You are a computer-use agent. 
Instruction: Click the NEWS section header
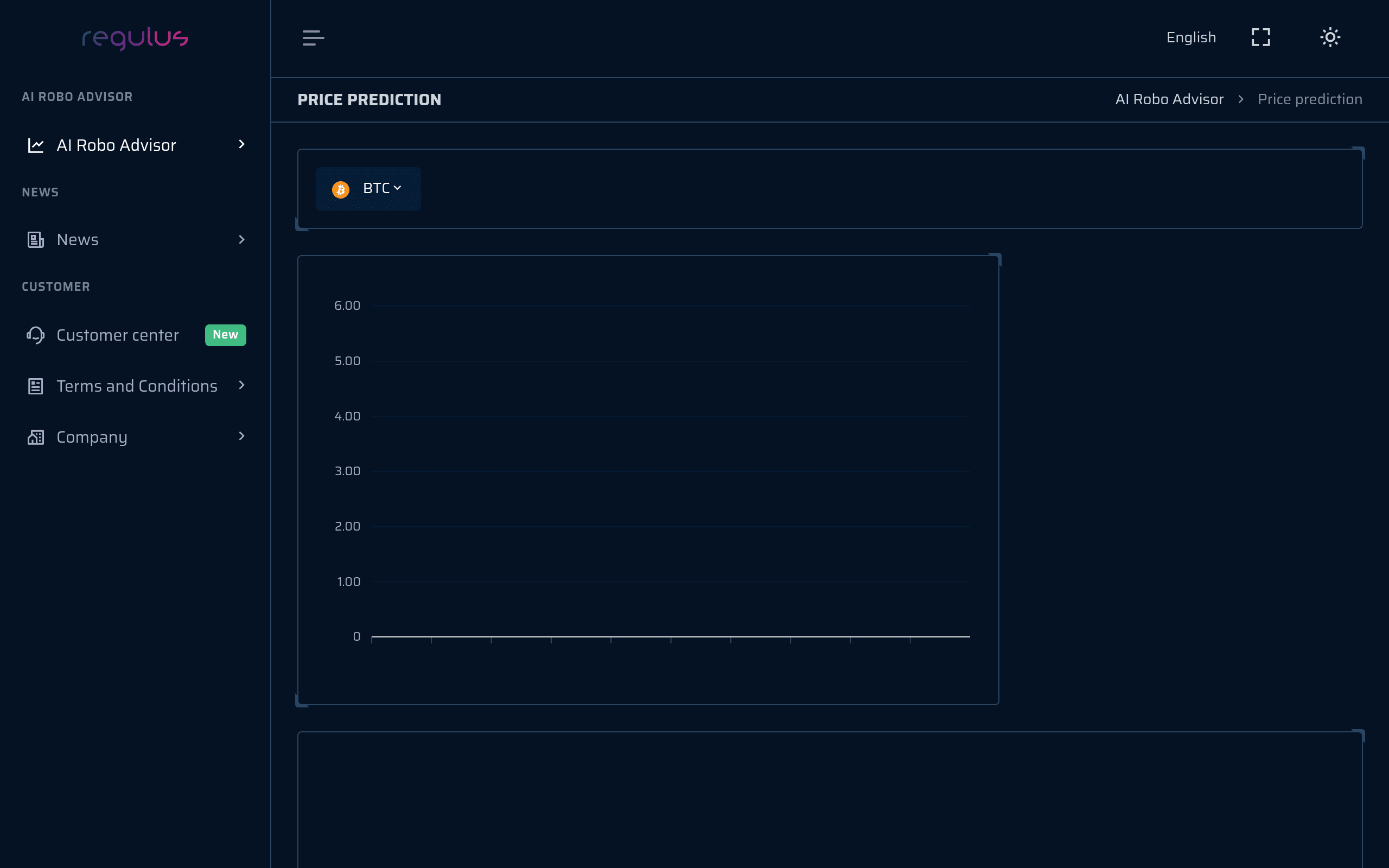point(40,192)
